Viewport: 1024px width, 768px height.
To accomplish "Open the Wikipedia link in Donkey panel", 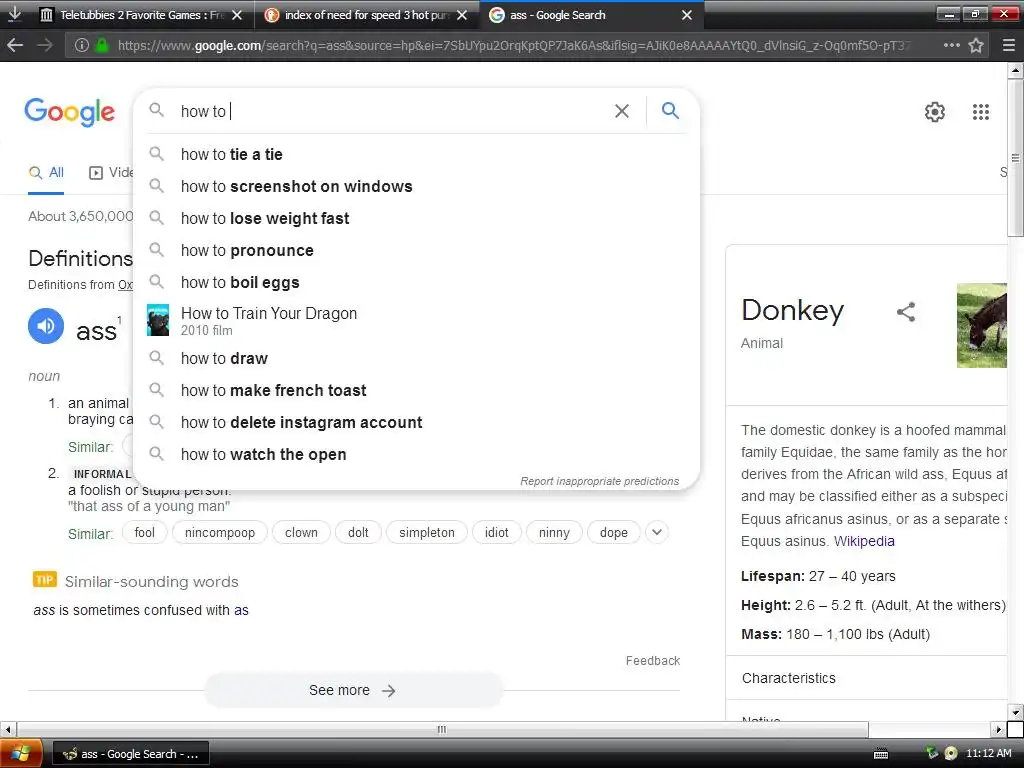I will [864, 541].
